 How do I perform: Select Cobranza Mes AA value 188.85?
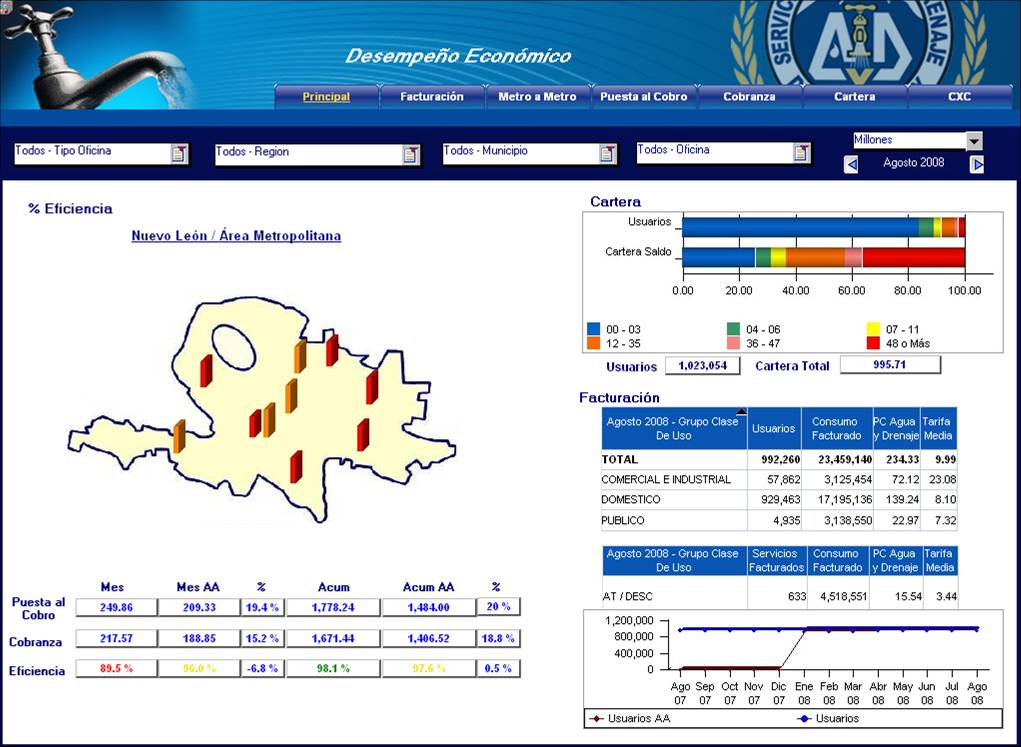pyautogui.click(x=199, y=638)
